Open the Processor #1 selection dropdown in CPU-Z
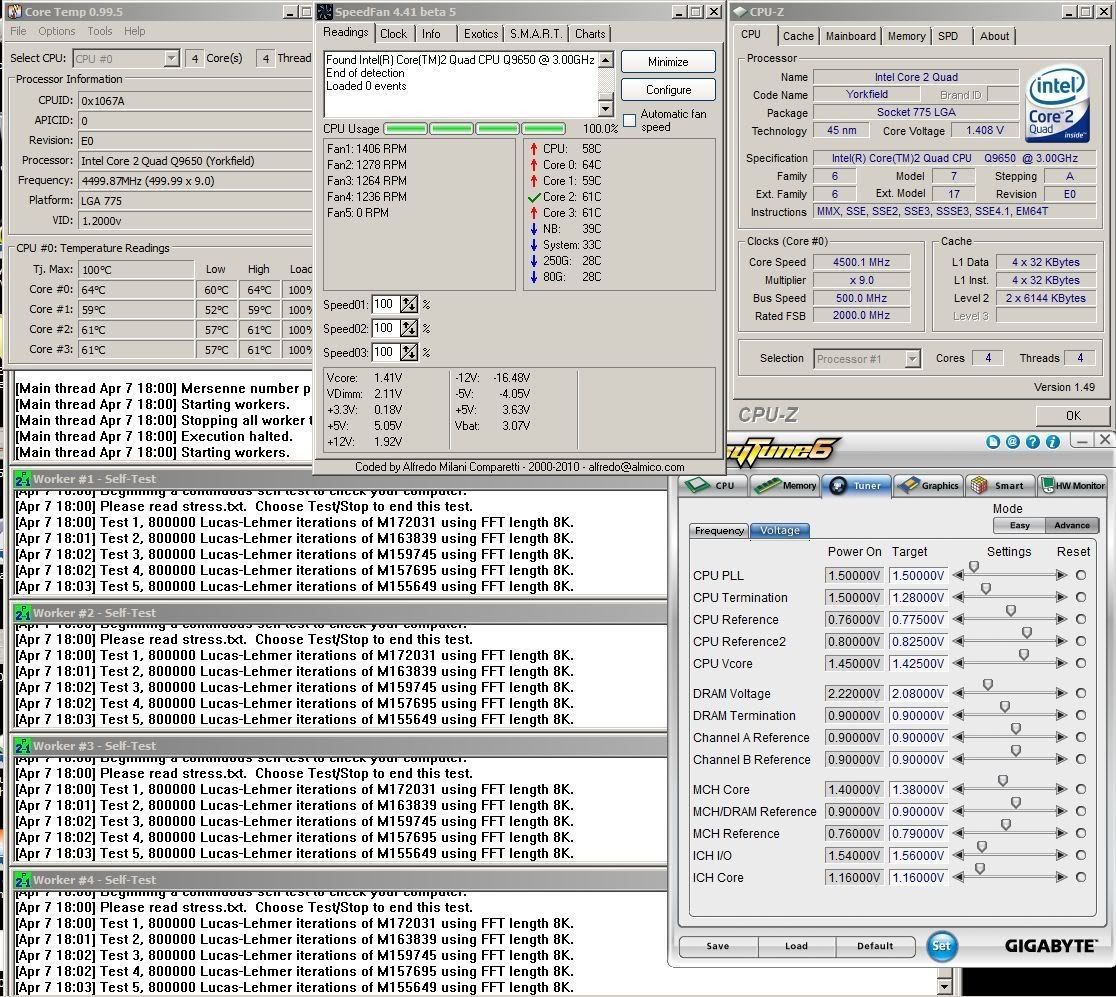 coord(912,359)
